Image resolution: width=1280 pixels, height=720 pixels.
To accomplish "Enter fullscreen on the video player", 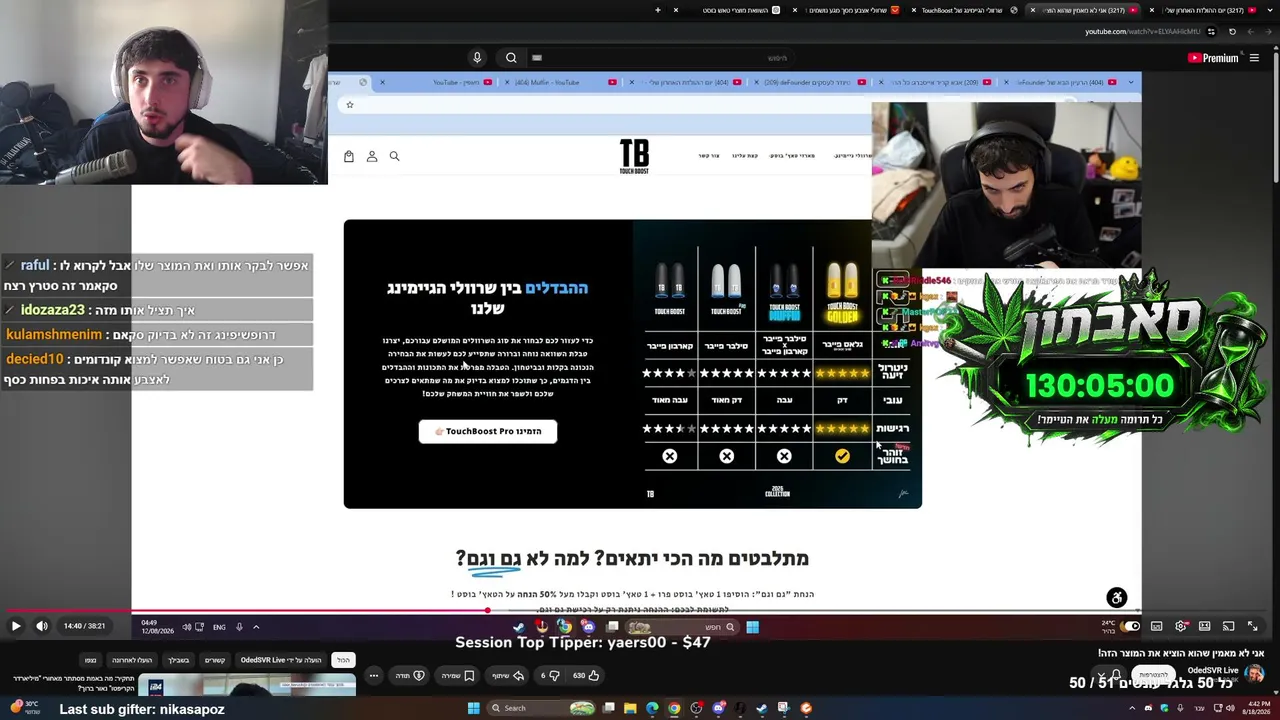I will [1253, 626].
